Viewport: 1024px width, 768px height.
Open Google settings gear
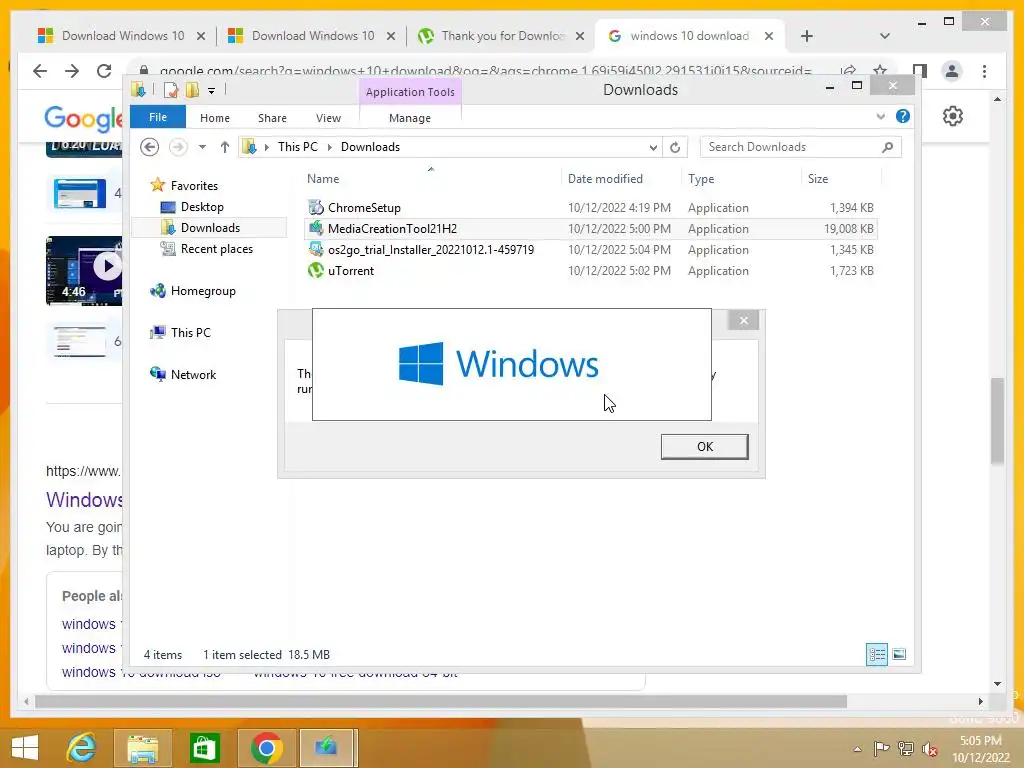pos(953,116)
